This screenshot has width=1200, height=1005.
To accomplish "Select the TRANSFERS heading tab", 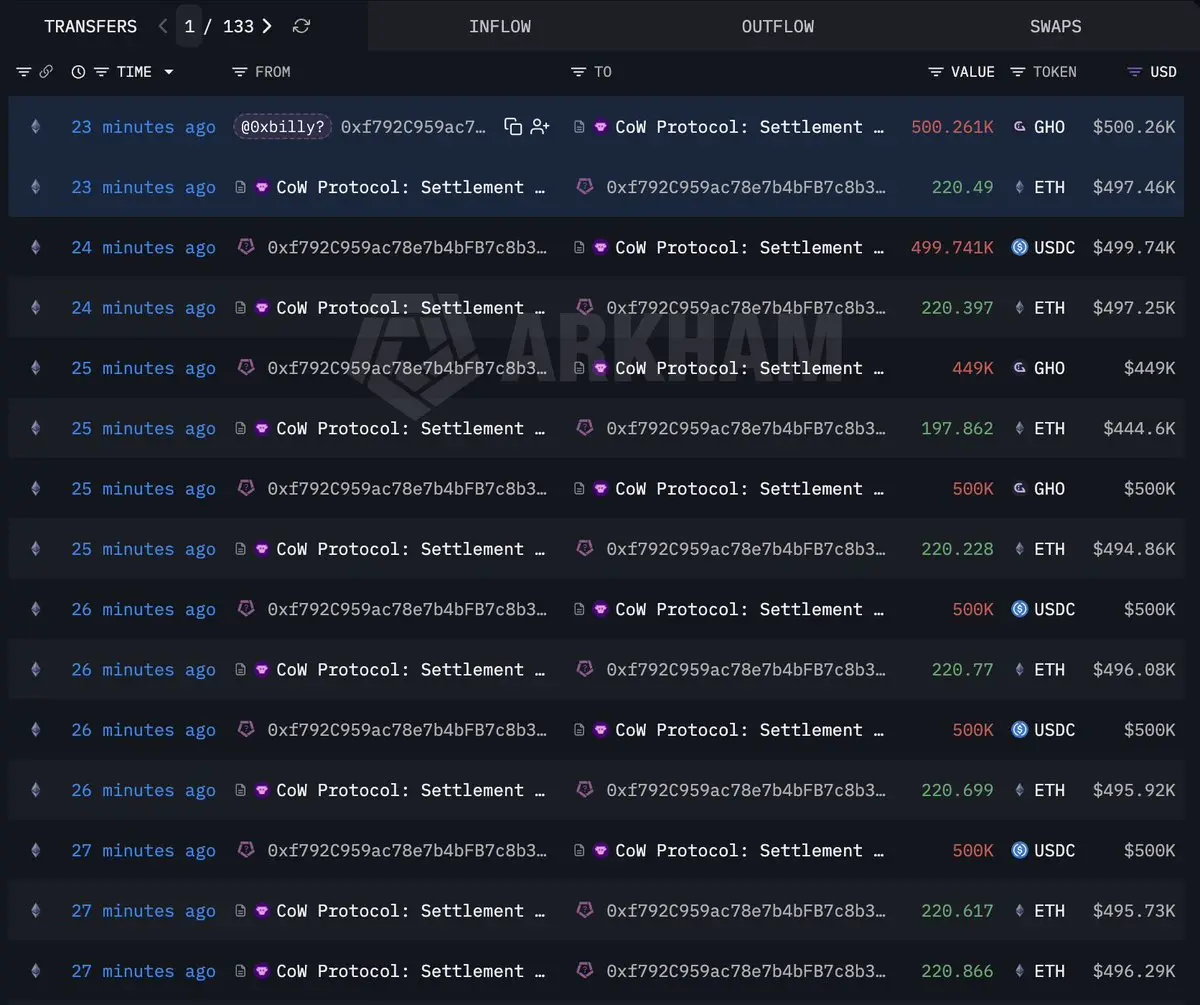I will click(x=90, y=26).
